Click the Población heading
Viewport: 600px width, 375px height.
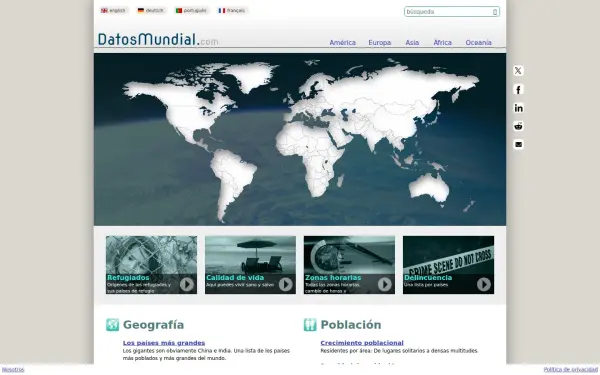pos(351,325)
